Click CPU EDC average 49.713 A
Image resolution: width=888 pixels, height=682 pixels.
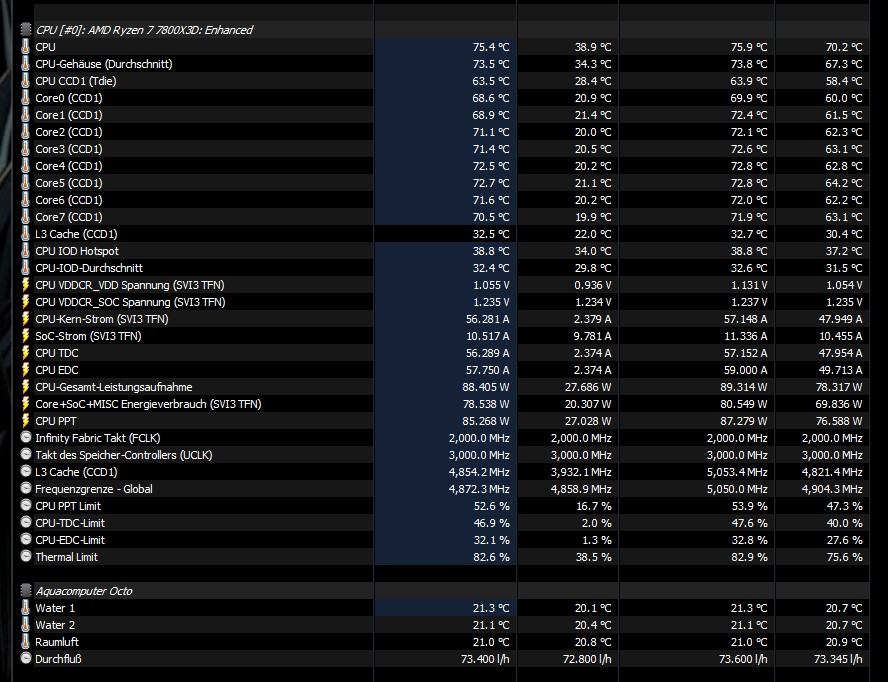840,370
